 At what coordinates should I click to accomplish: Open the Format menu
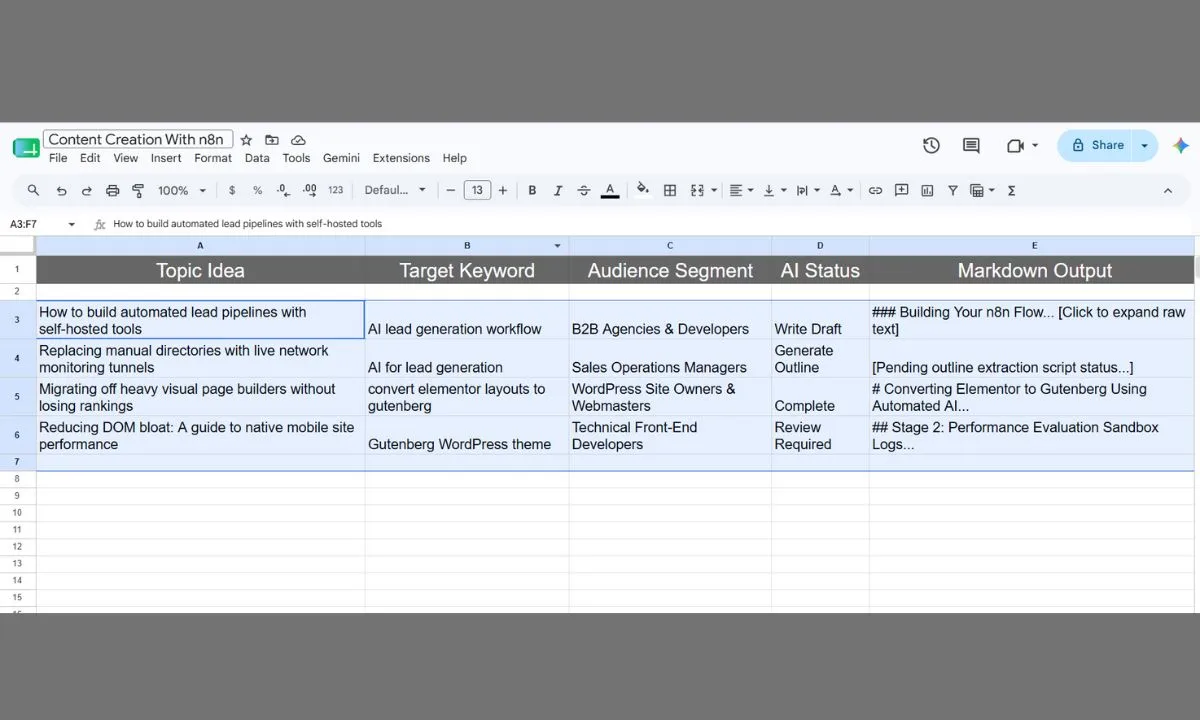pyautogui.click(x=213, y=158)
